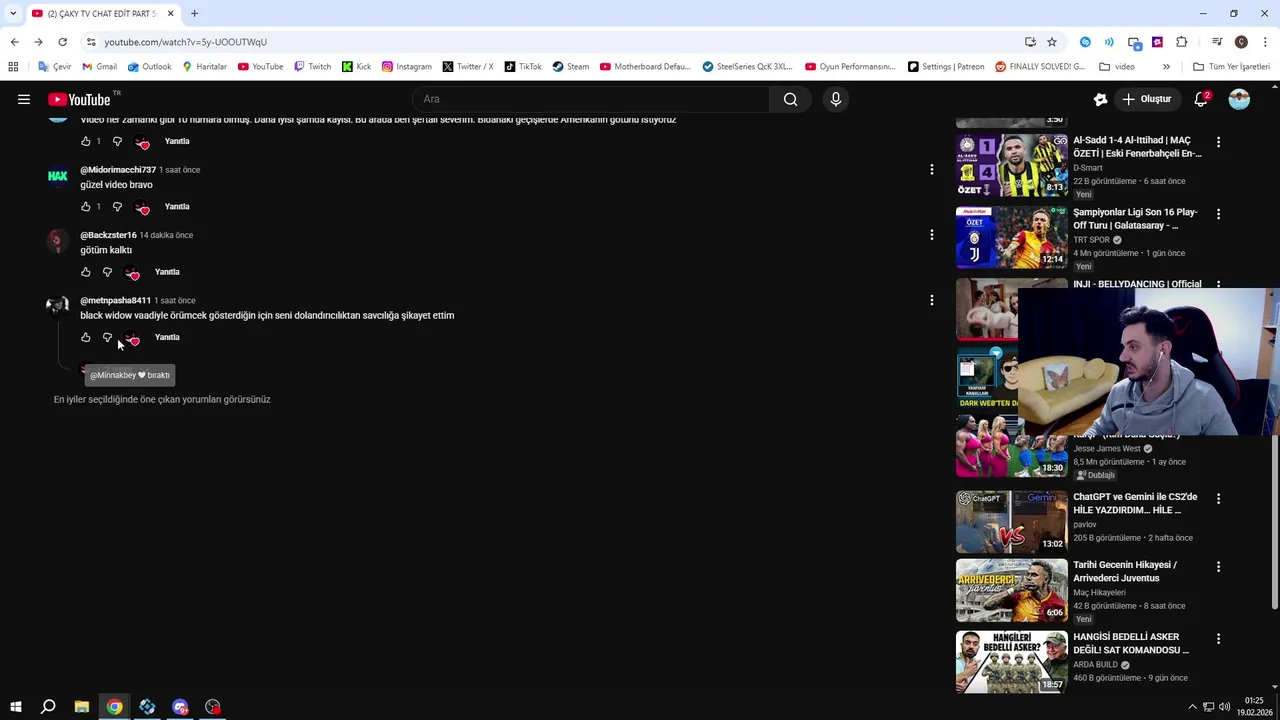The image size is (1280, 720).
Task: Switch to Chrome in the taskbar
Action: coord(114,707)
